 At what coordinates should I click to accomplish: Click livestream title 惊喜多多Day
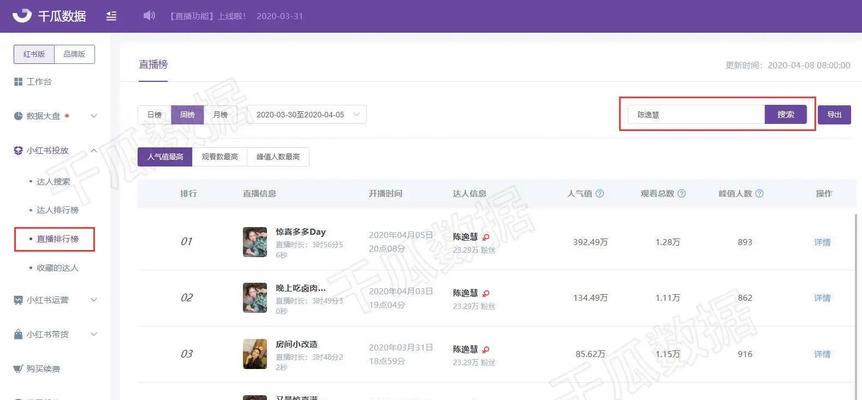point(301,232)
